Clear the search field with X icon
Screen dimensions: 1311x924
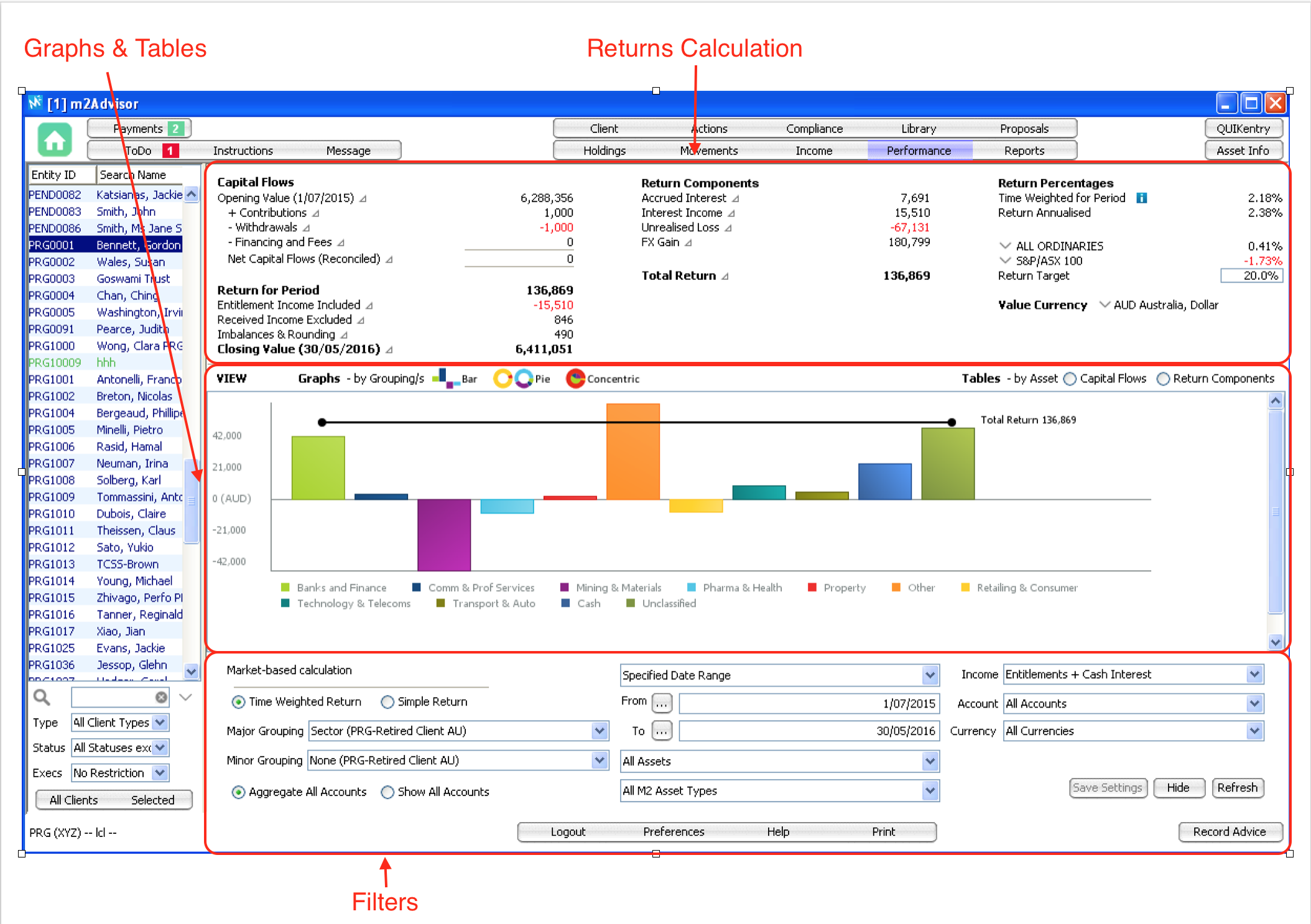(x=161, y=697)
